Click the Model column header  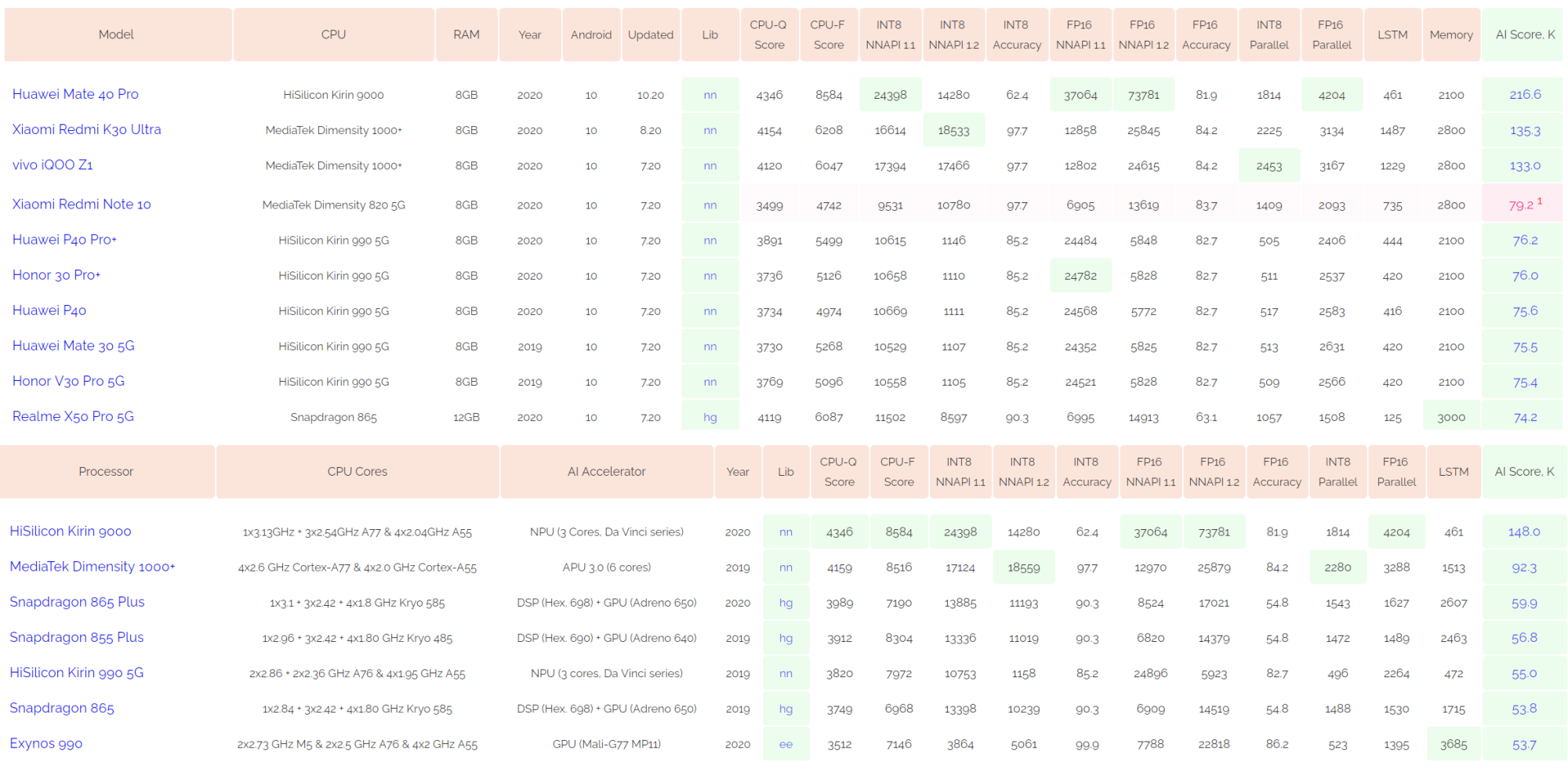point(117,34)
